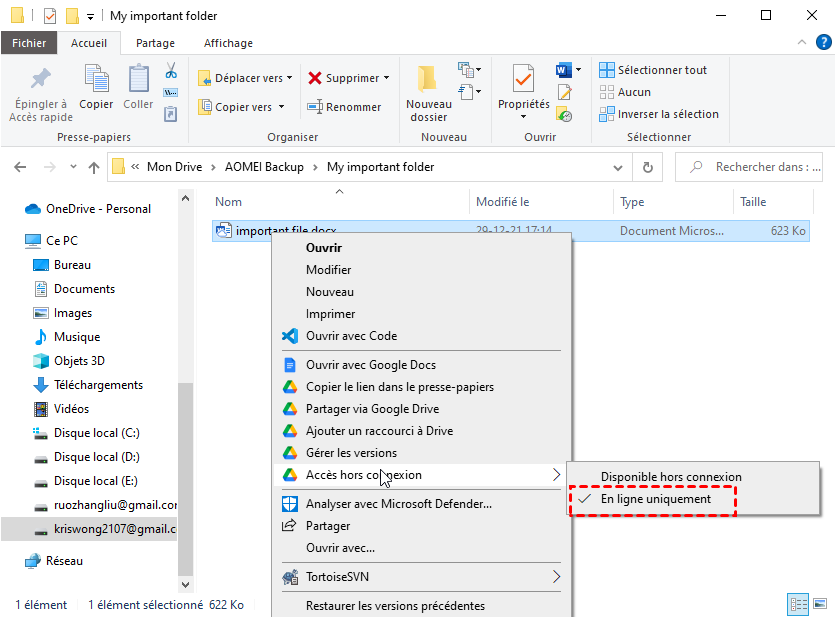
Task: Switch to the Partage tab
Action: (x=155, y=43)
